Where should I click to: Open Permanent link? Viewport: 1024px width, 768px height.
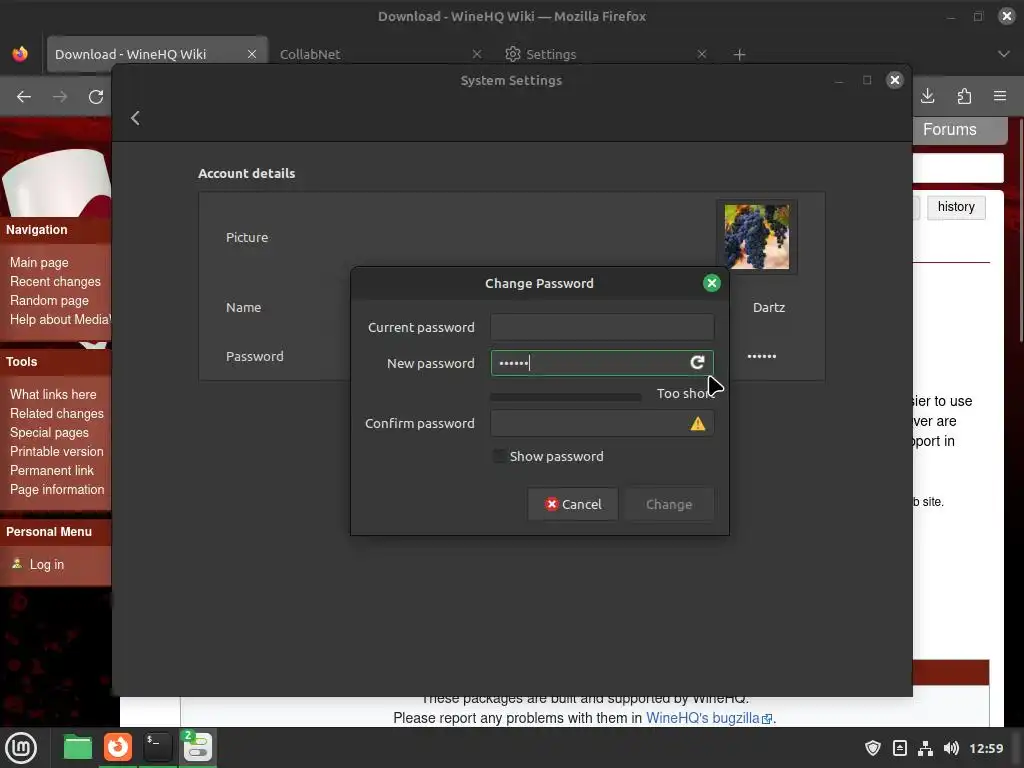[x=52, y=470]
